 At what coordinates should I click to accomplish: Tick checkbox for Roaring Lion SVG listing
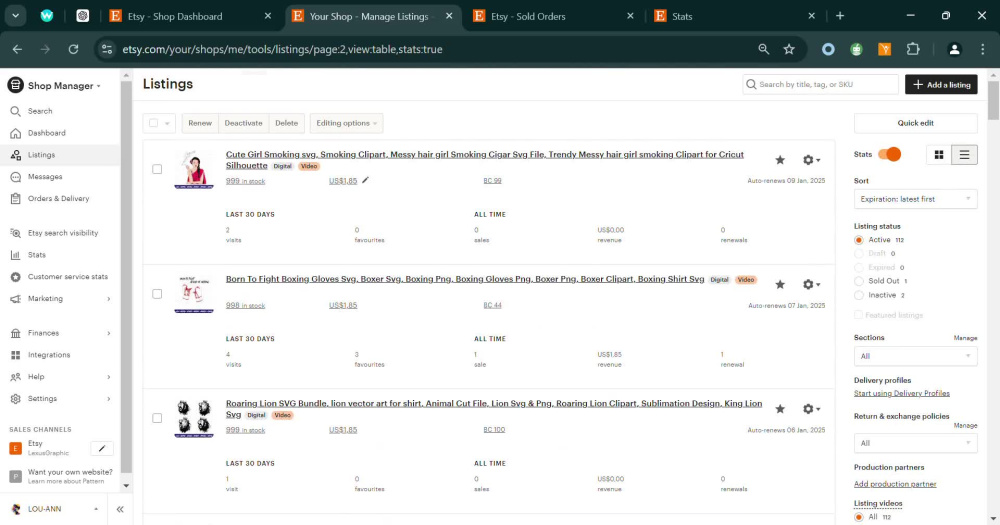pyautogui.click(x=157, y=418)
